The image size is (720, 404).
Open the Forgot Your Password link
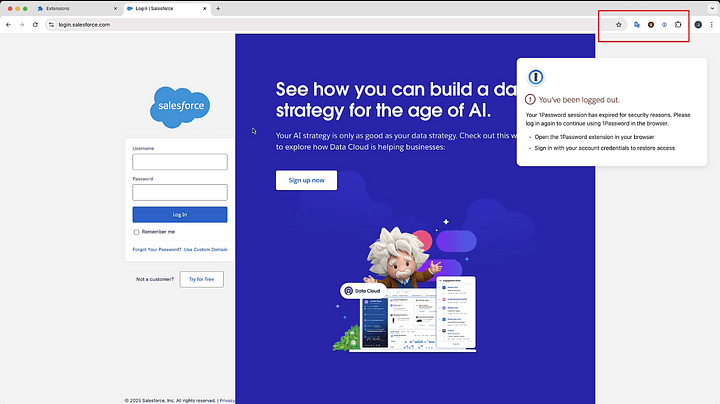157,250
